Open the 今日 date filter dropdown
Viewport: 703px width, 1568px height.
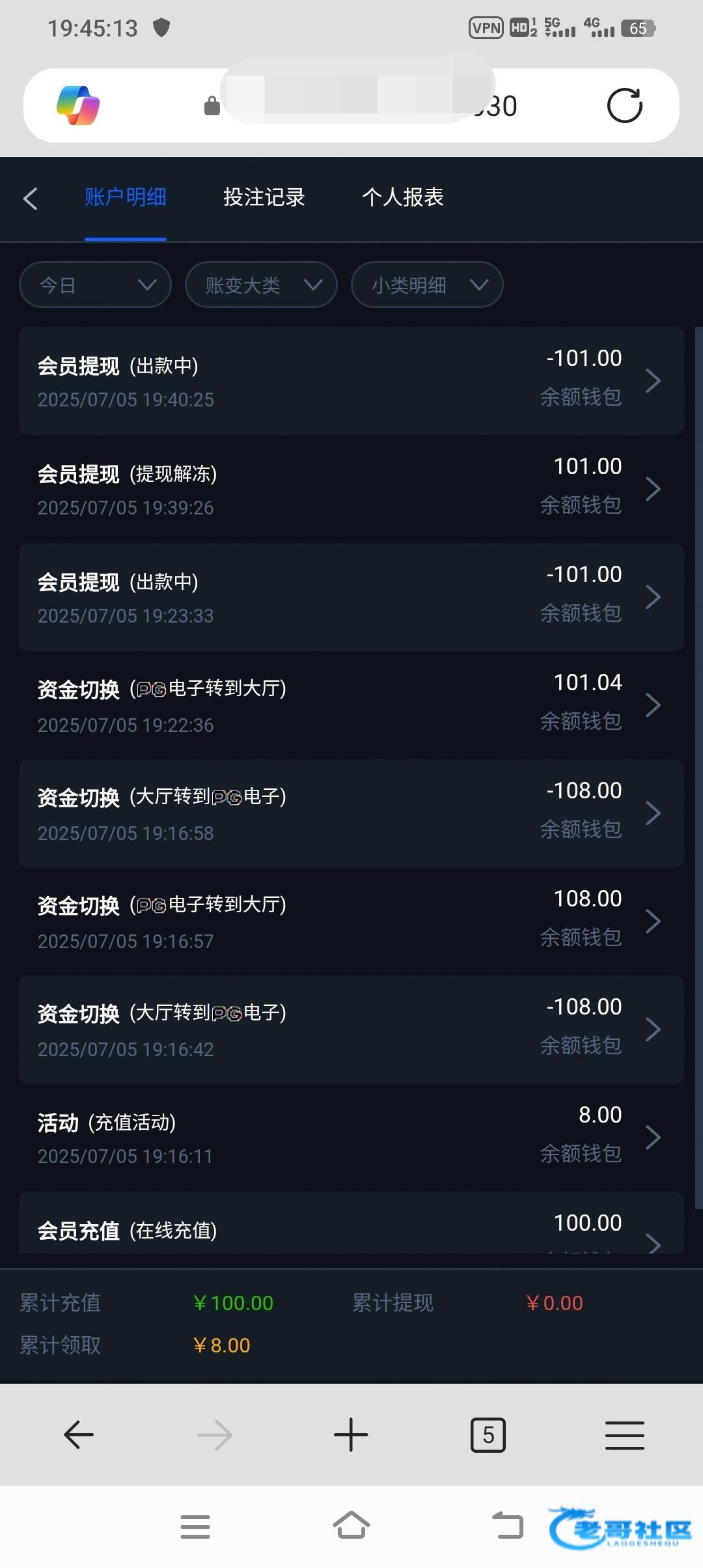[x=96, y=285]
